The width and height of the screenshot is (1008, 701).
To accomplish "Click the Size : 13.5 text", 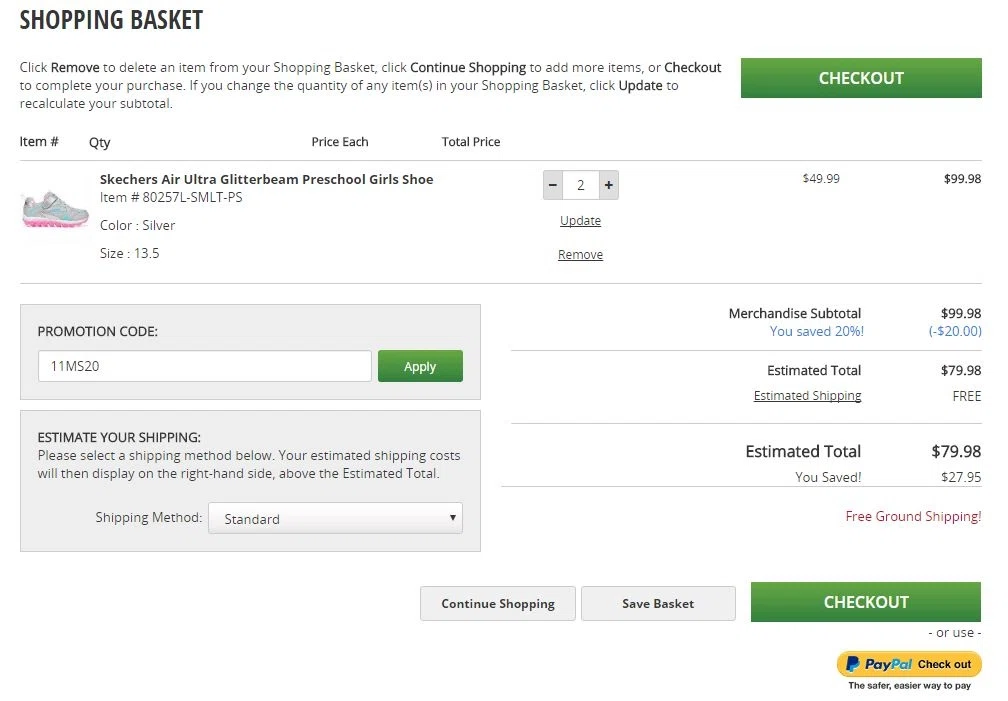I will (129, 253).
